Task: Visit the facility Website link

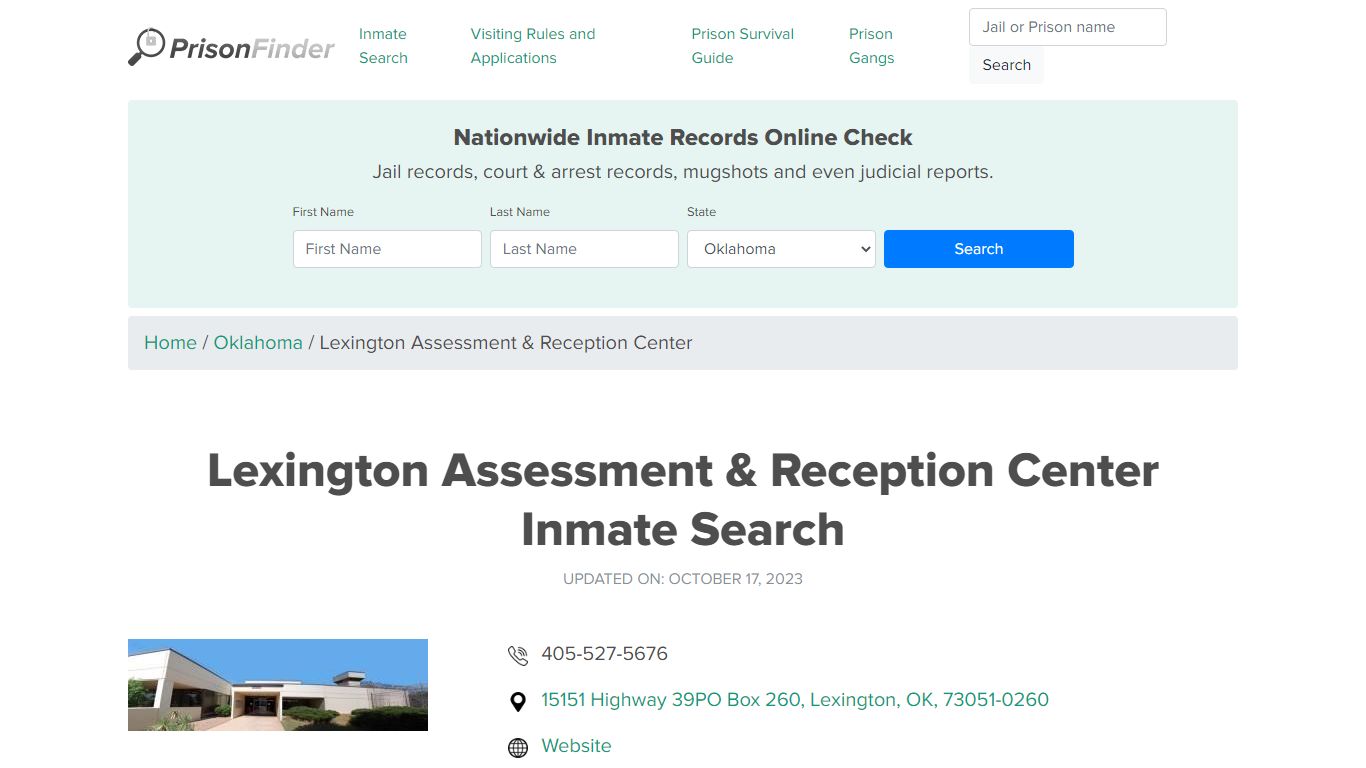Action: click(576, 746)
